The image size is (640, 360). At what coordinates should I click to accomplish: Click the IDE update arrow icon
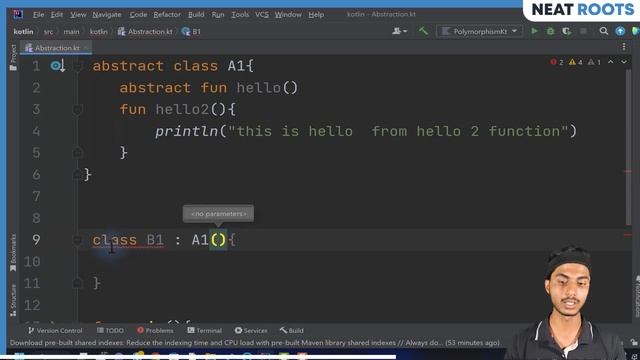[x=620, y=31]
